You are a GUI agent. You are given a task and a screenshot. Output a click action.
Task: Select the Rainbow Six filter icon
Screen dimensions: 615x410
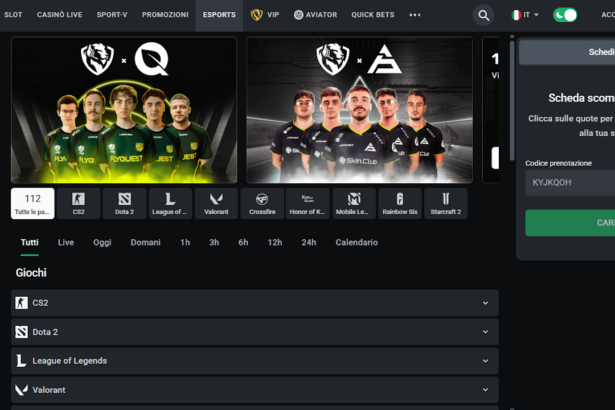(400, 203)
